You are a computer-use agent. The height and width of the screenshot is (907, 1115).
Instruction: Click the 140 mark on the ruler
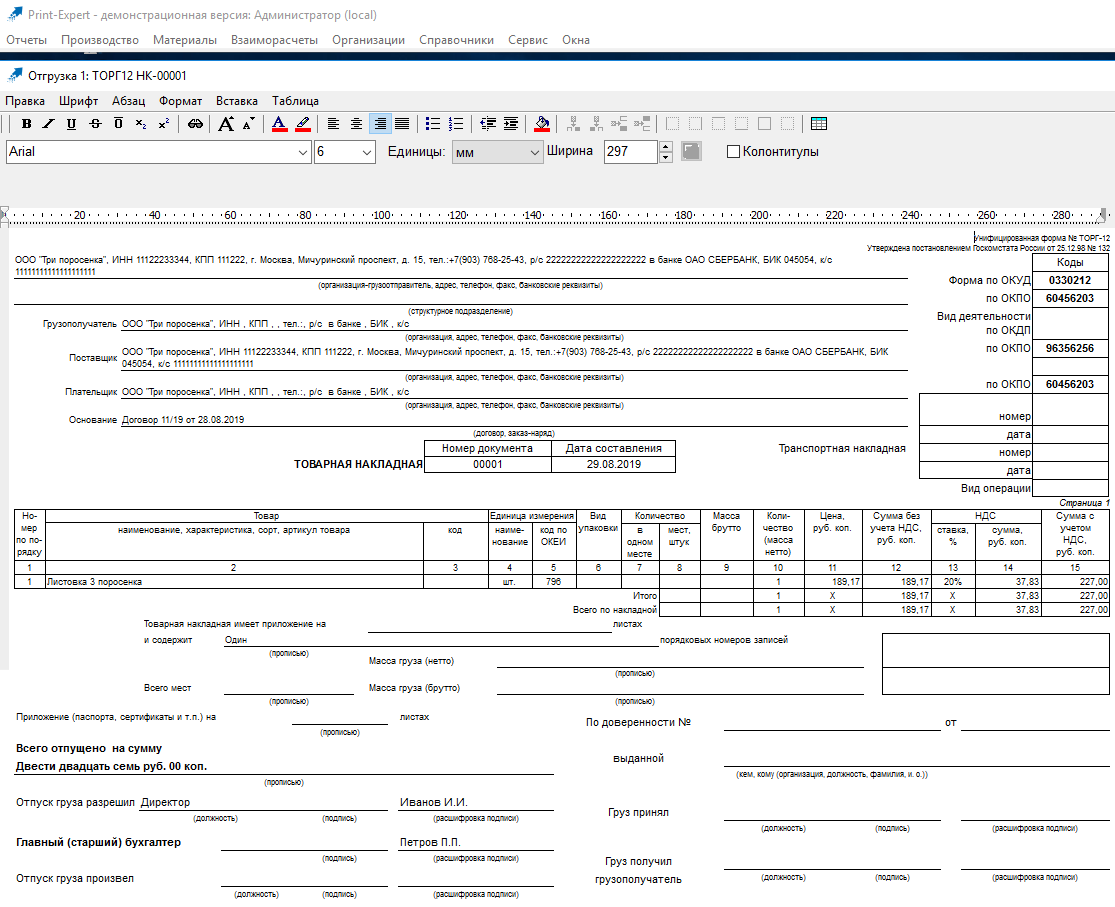pyautogui.click(x=533, y=215)
